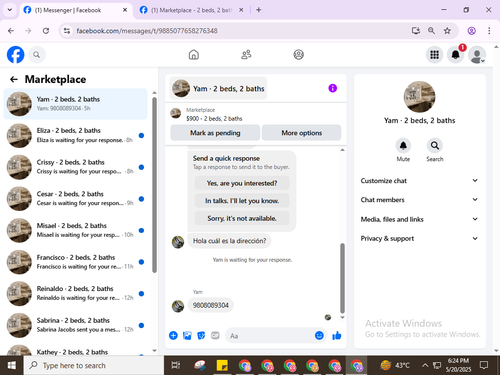Click the More options button
The height and width of the screenshot is (375, 500).
301,133
